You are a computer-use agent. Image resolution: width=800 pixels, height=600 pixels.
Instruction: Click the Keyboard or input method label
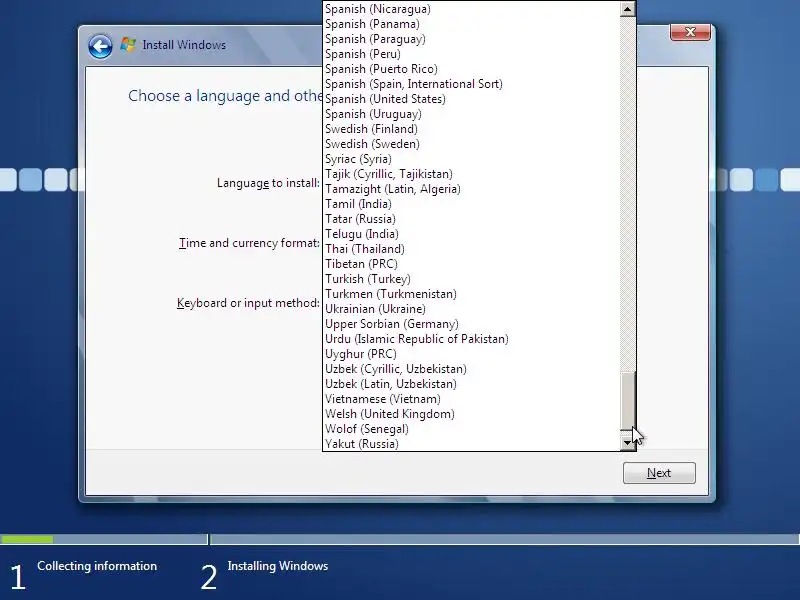tap(248, 303)
